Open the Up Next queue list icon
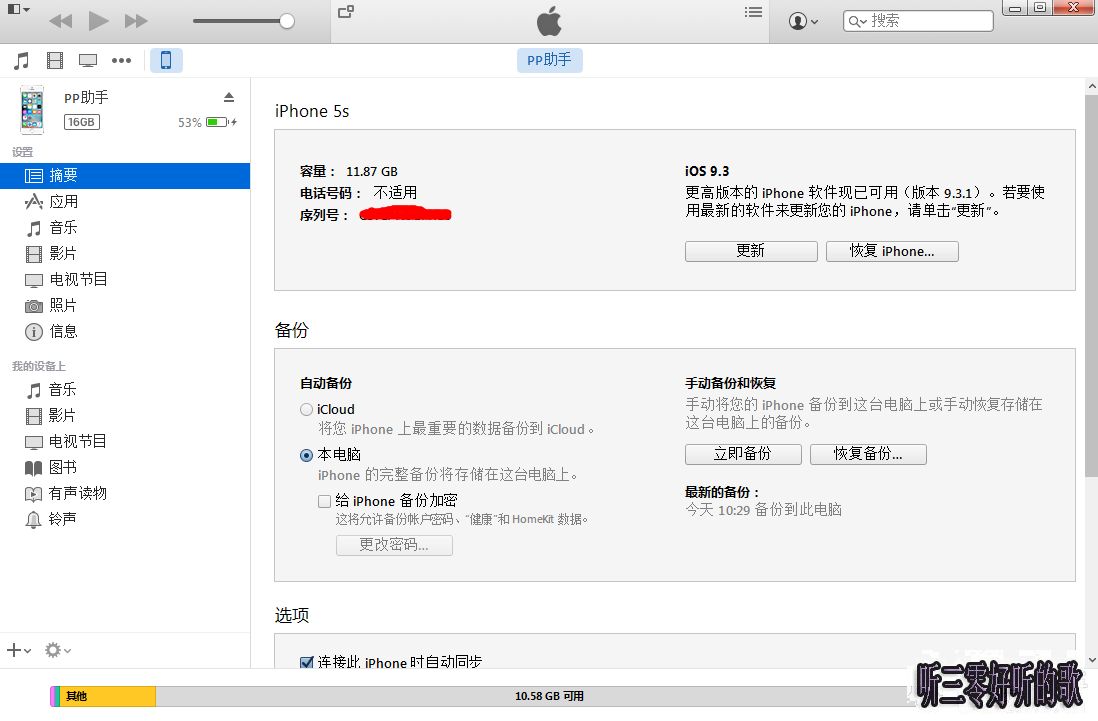Viewport: 1098px width, 721px height. [x=753, y=12]
